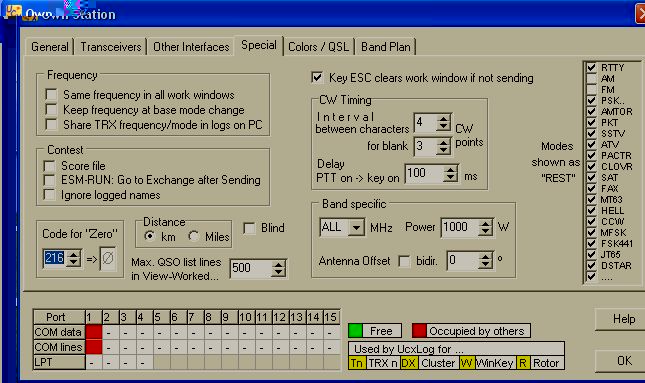Image resolution: width=645 pixels, height=383 pixels.
Task: Click the green Free legend swatch
Action: click(x=355, y=331)
